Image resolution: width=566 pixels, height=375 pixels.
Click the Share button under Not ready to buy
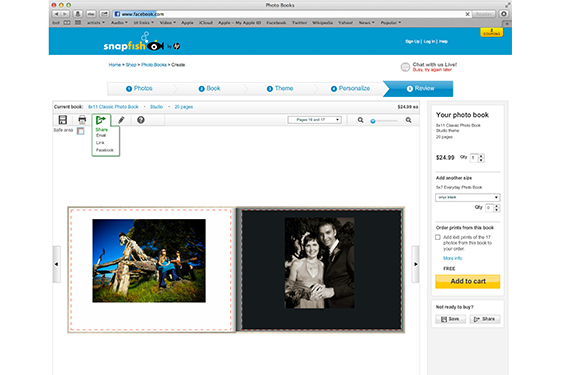coord(485,319)
